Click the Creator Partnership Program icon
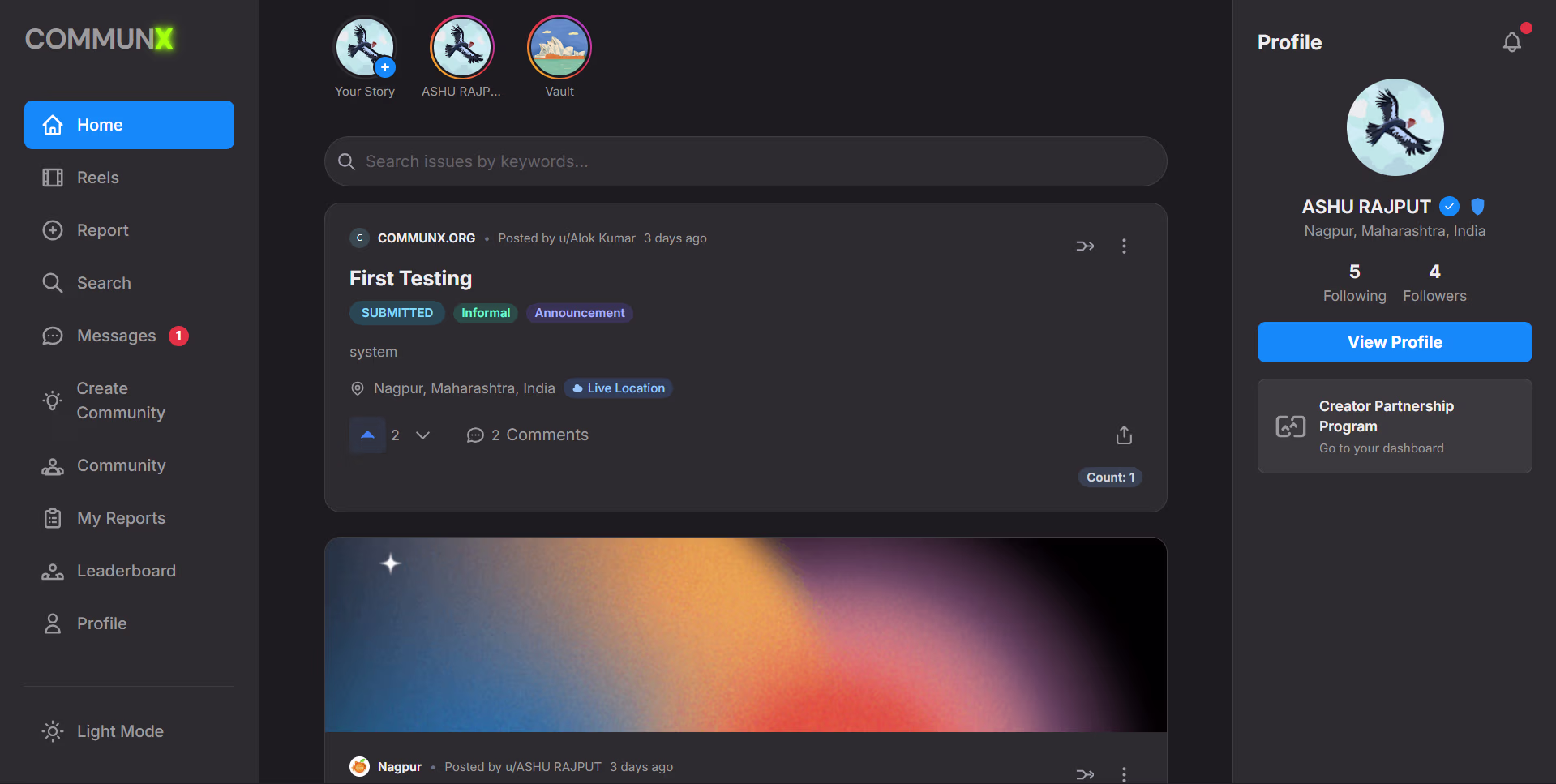1556x784 pixels. 1290,426
